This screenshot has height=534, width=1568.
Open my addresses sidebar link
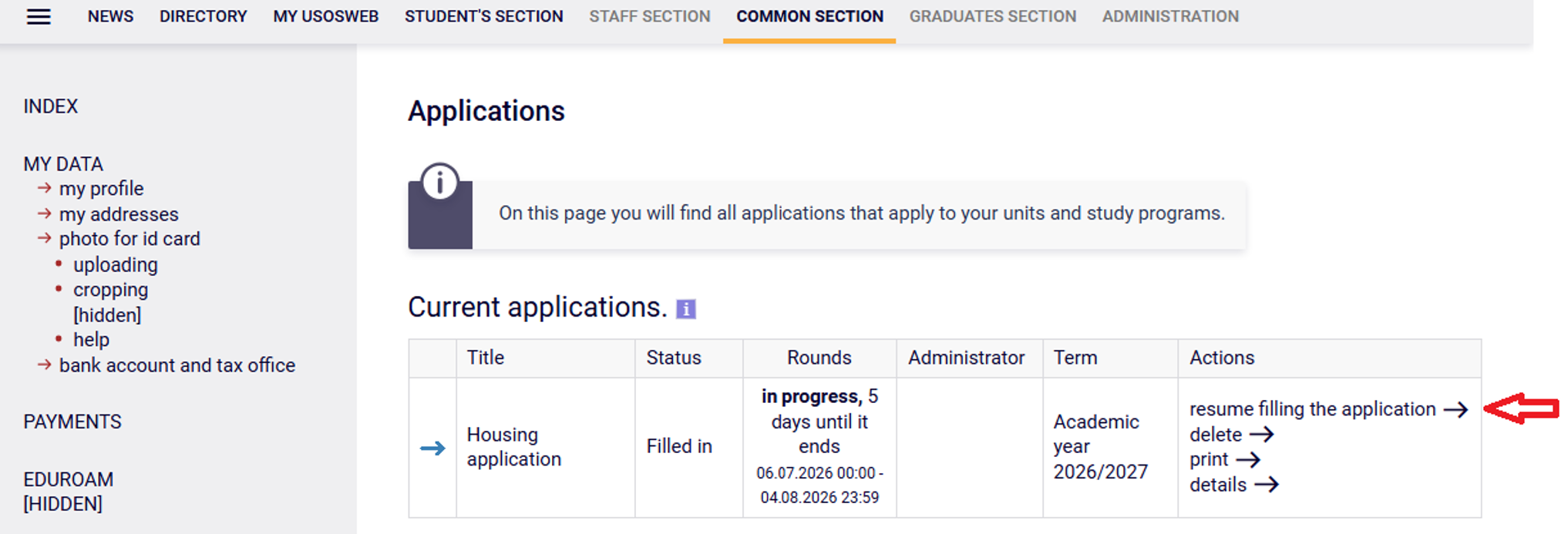[x=119, y=214]
